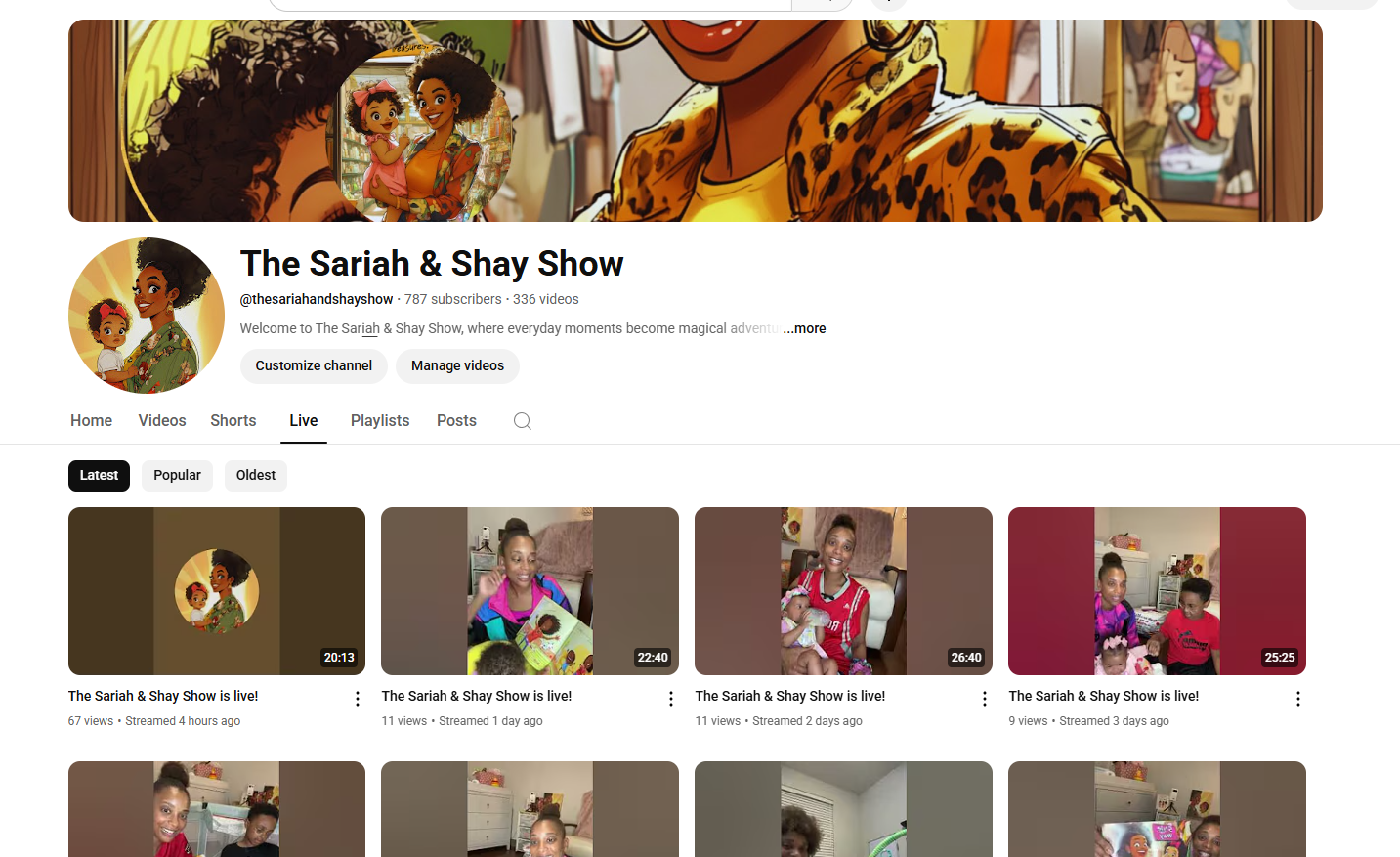Open stream title with 9 views
The height and width of the screenshot is (857, 1400).
point(1104,696)
